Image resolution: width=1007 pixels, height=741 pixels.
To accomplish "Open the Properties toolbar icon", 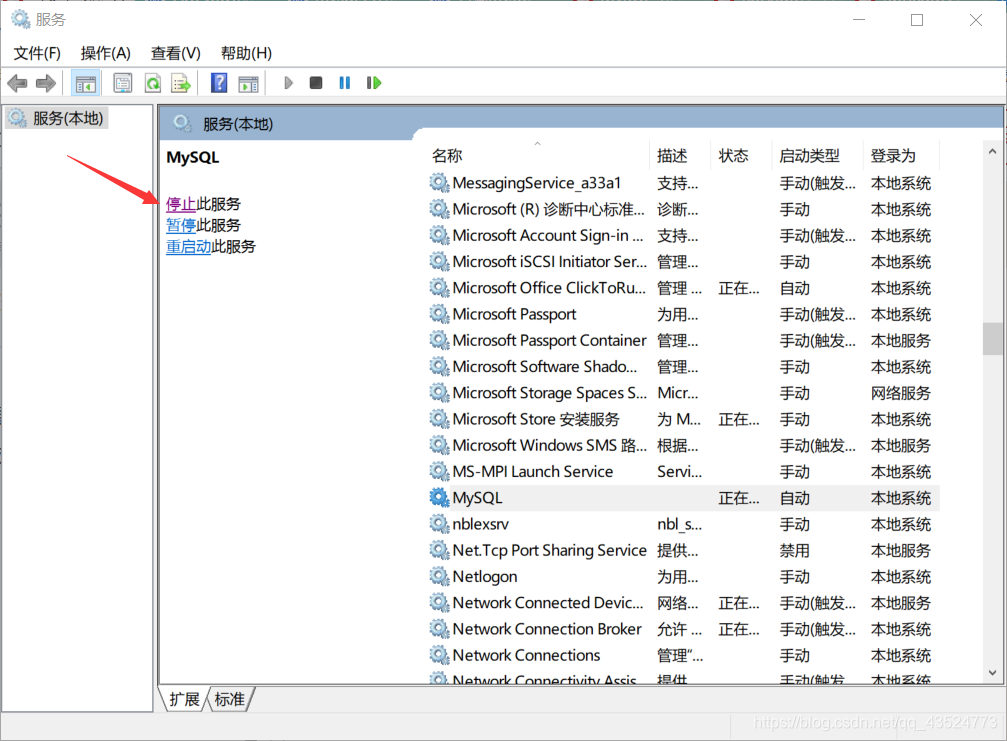I will (123, 83).
